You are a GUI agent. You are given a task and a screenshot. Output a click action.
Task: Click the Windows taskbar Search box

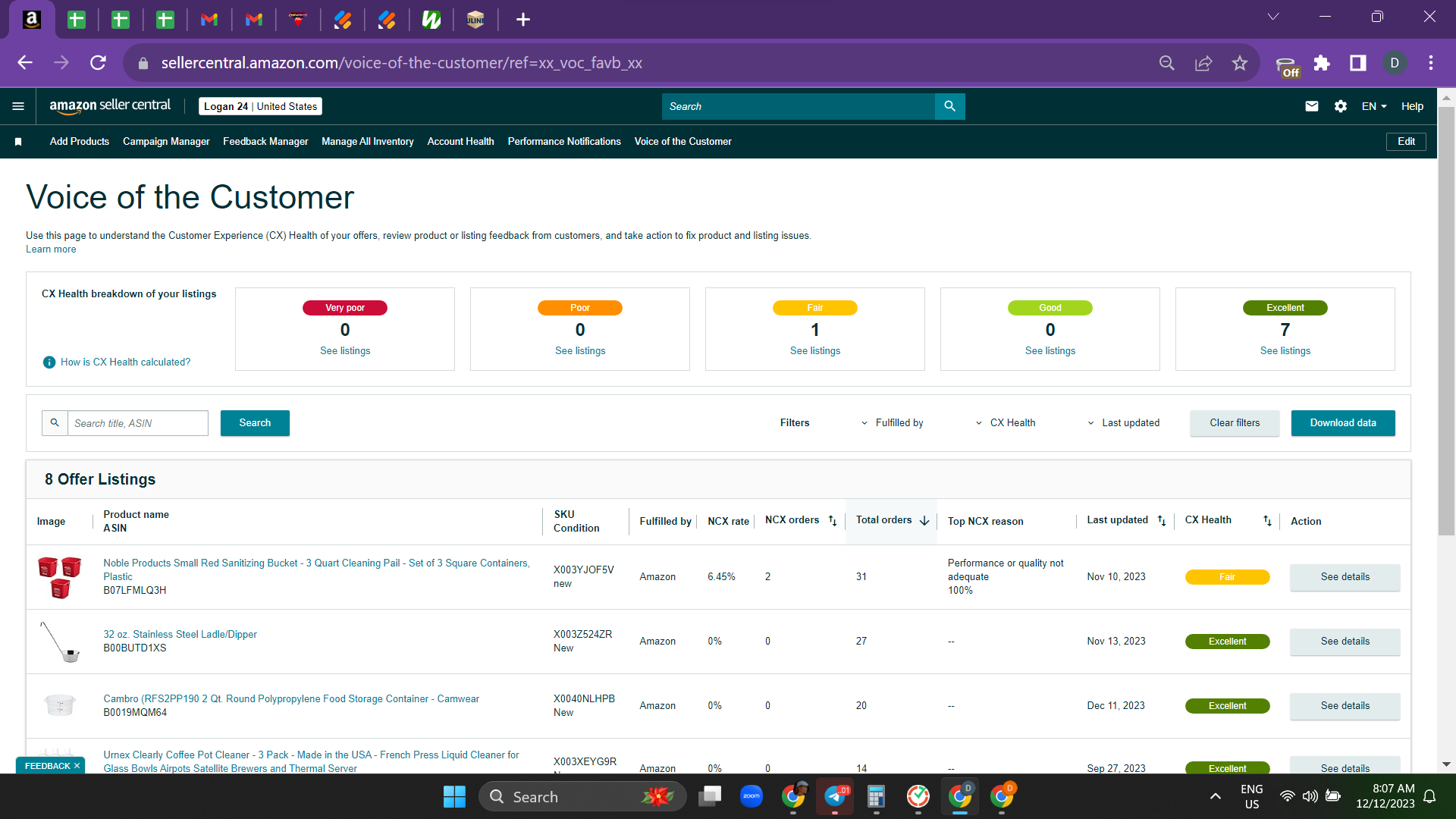[582, 796]
